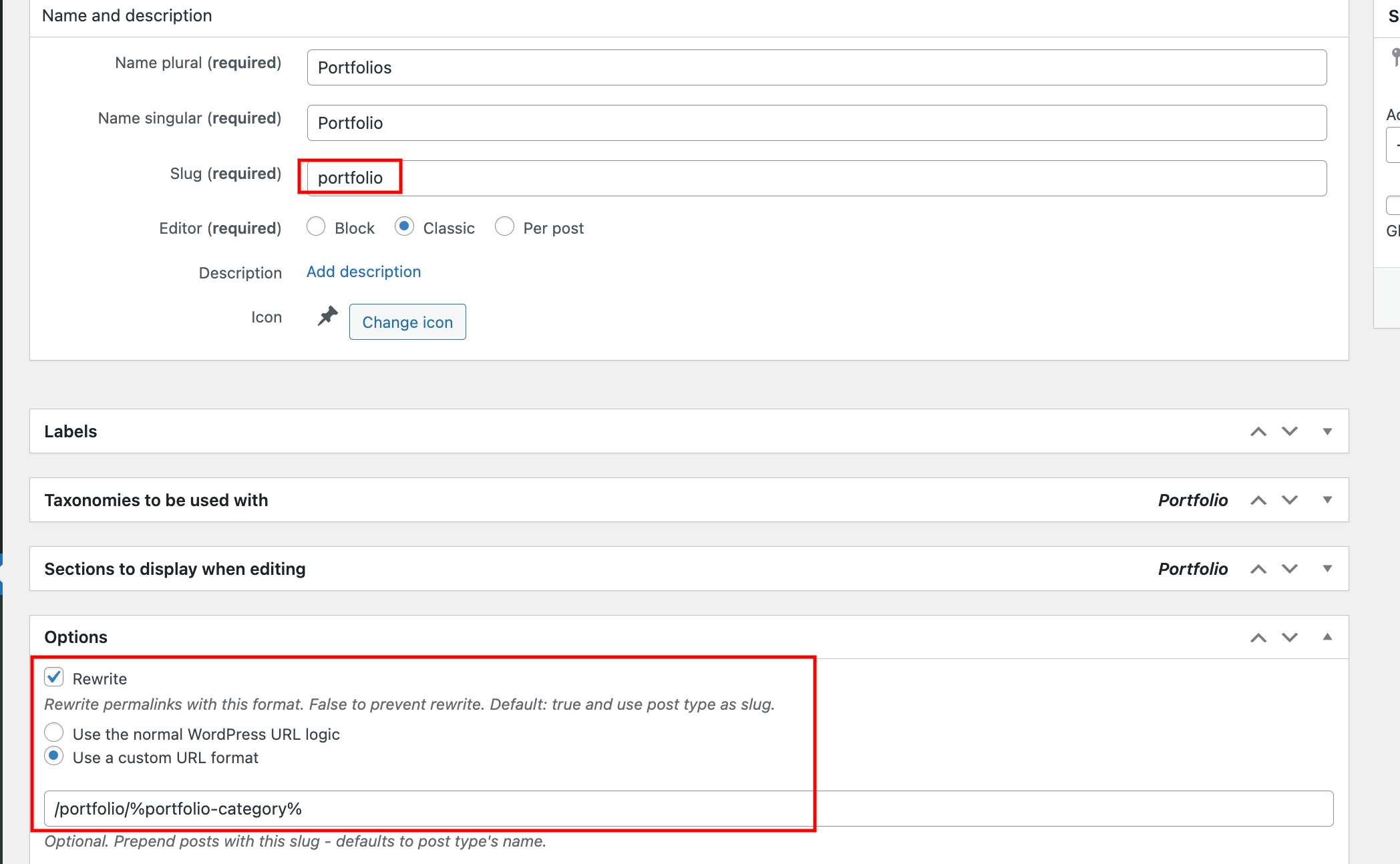The image size is (1400, 864).
Task: Click the Slug input field
Action: [x=816, y=178]
